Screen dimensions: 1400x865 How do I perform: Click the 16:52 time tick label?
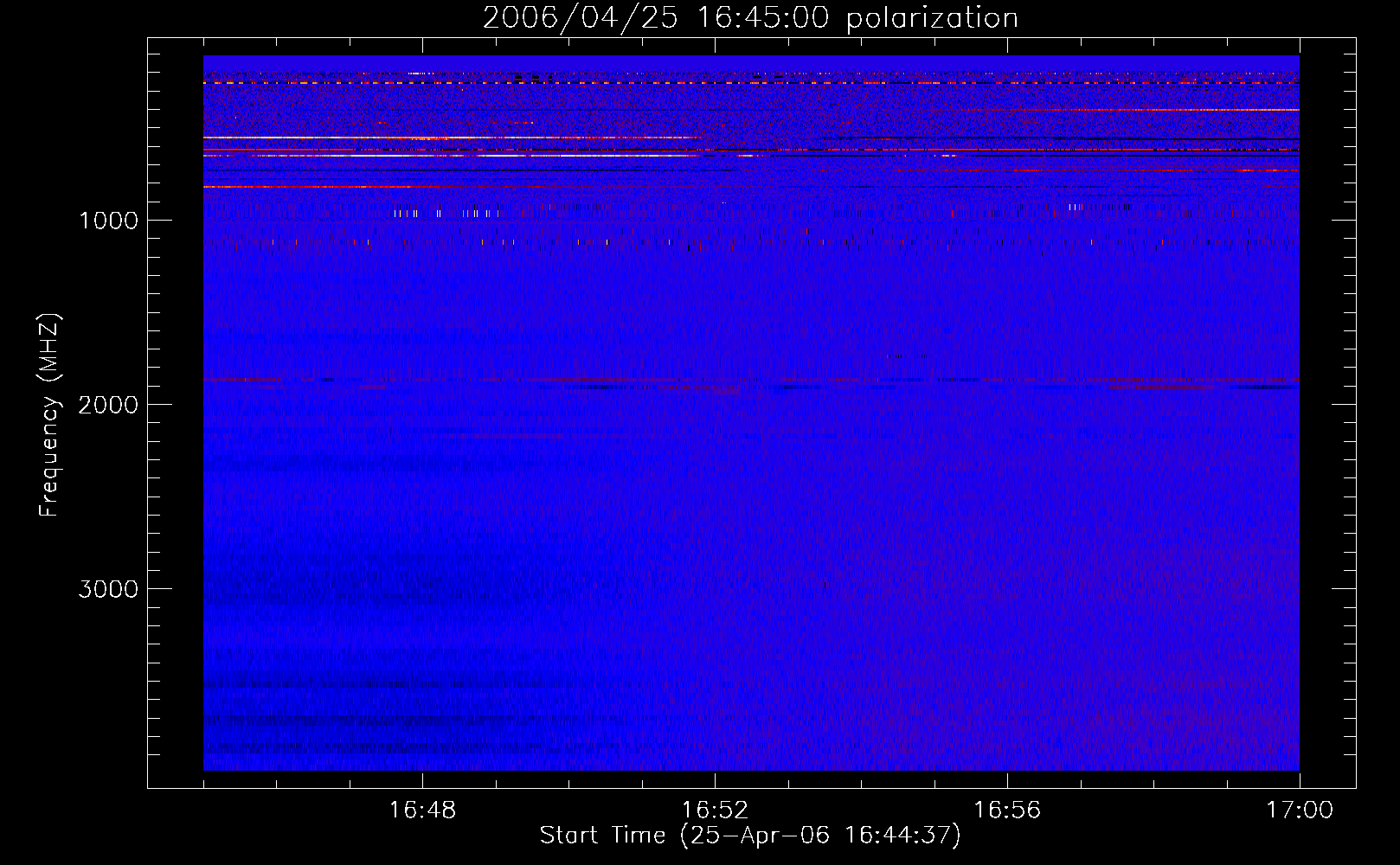(x=715, y=811)
